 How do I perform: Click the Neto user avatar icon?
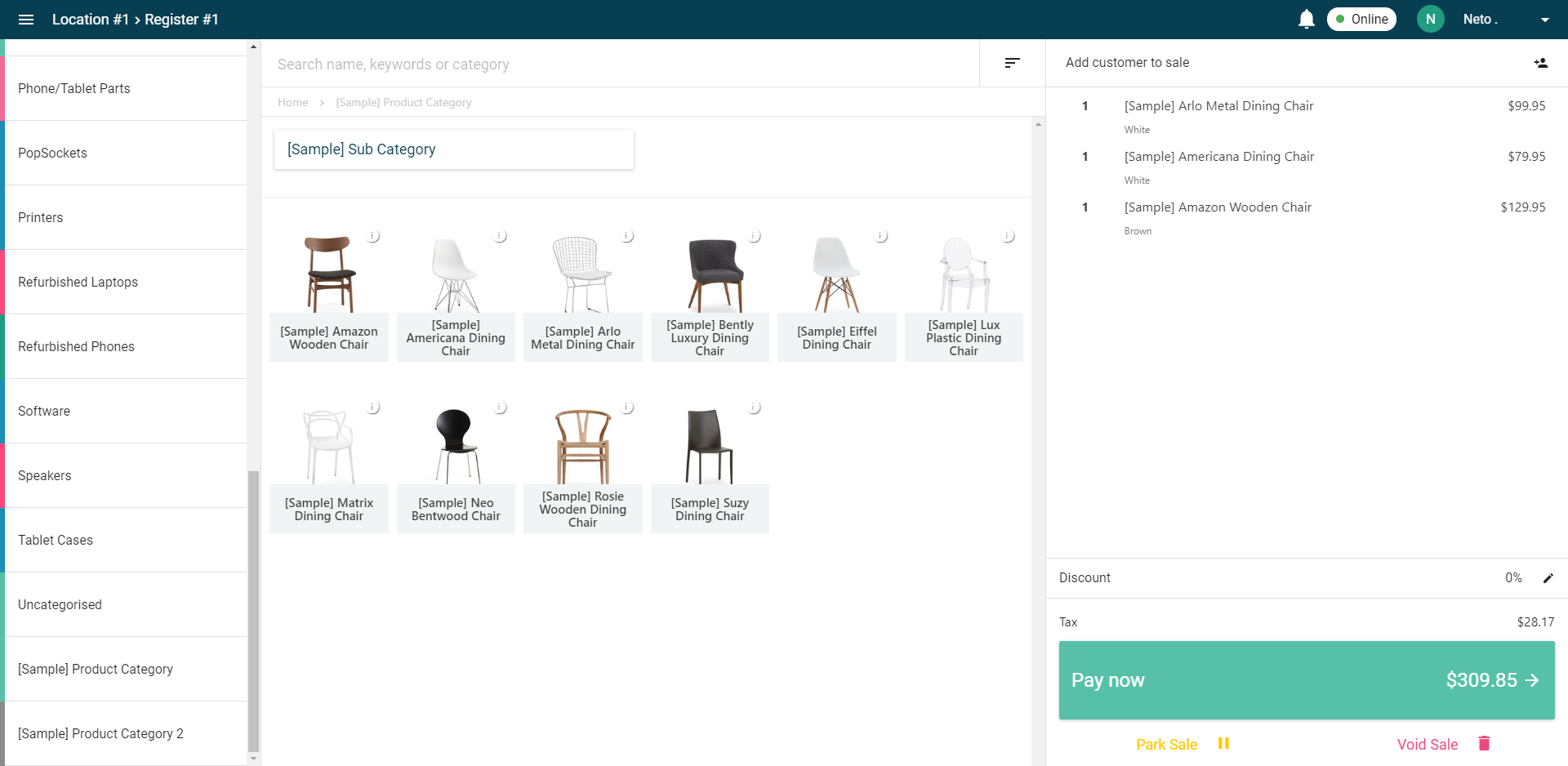pos(1430,19)
